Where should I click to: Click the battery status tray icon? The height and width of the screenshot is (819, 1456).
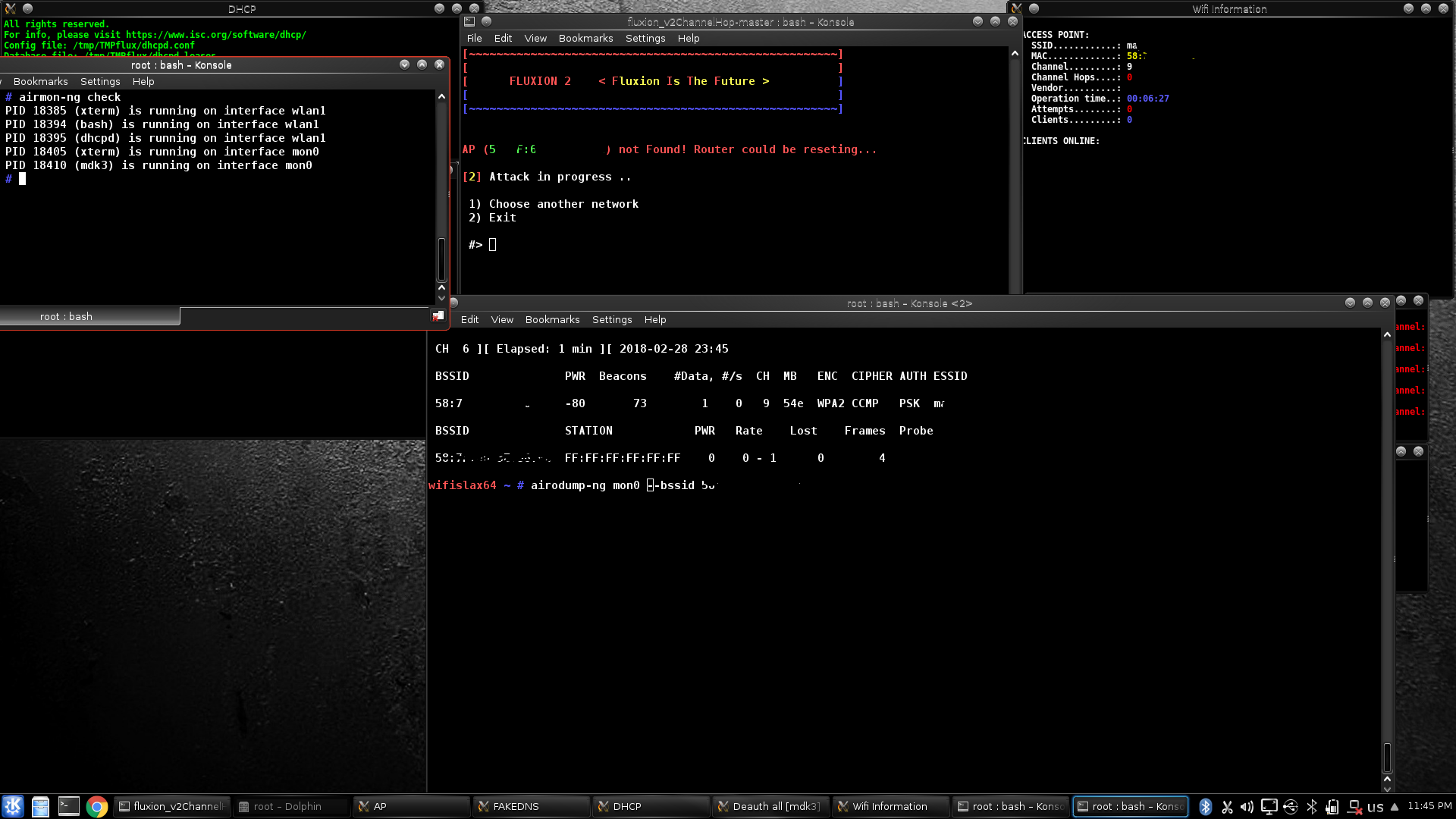pos(1332,807)
